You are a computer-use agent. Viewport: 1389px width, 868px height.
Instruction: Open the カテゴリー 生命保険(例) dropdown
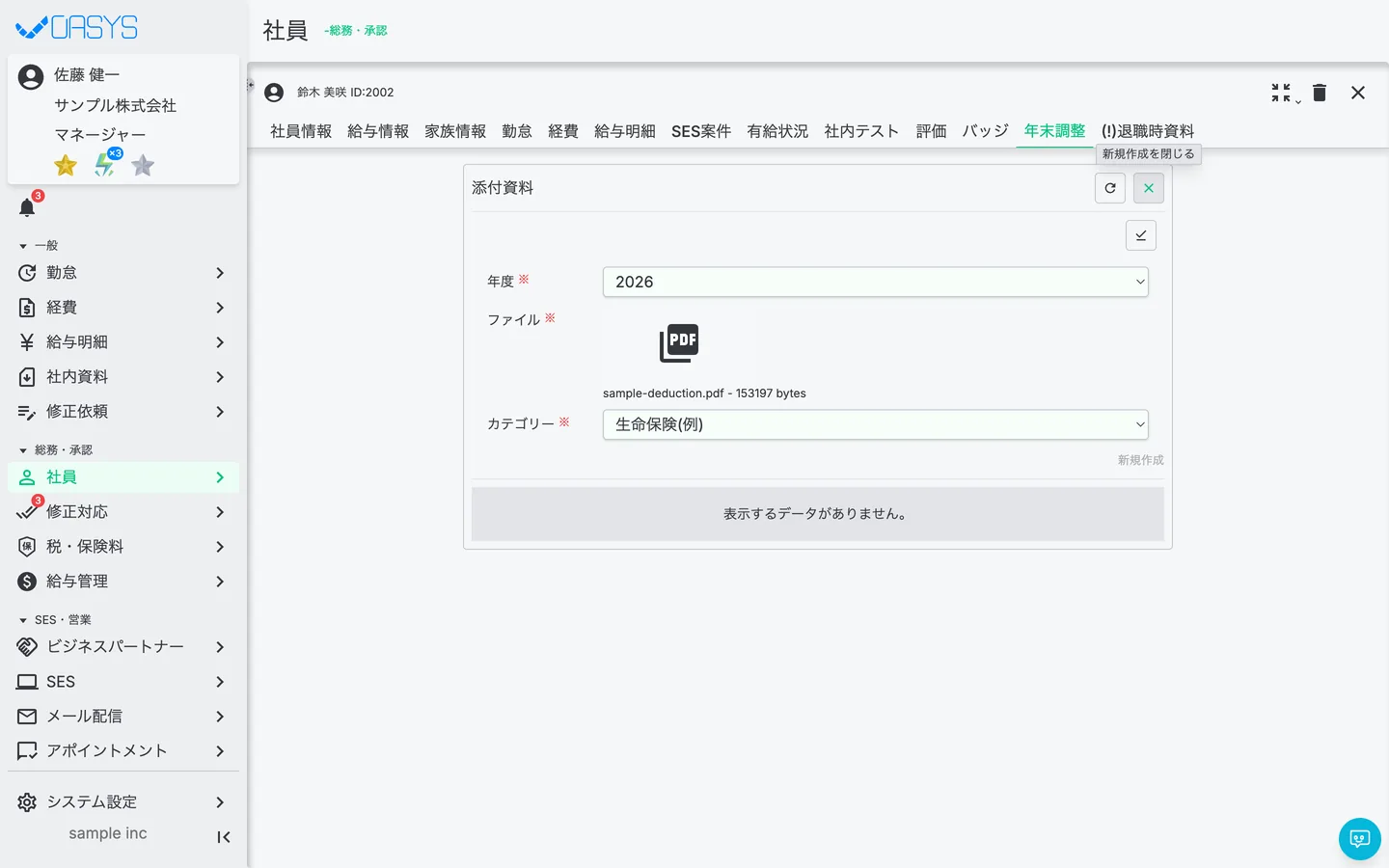pyautogui.click(x=876, y=424)
